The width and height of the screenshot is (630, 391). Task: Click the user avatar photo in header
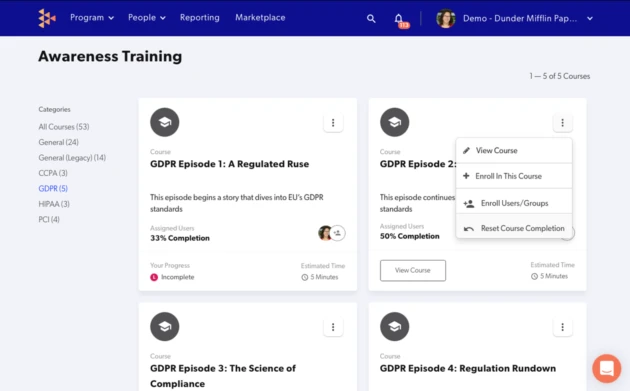pyautogui.click(x=446, y=18)
